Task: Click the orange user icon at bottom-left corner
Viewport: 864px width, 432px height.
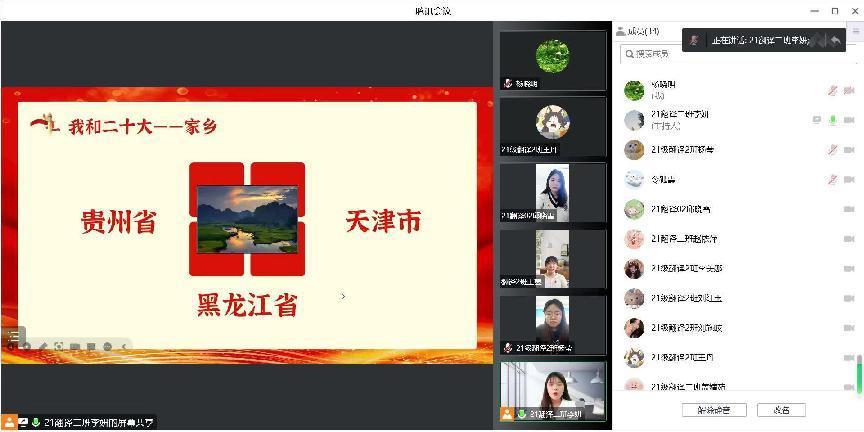Action: point(8,423)
